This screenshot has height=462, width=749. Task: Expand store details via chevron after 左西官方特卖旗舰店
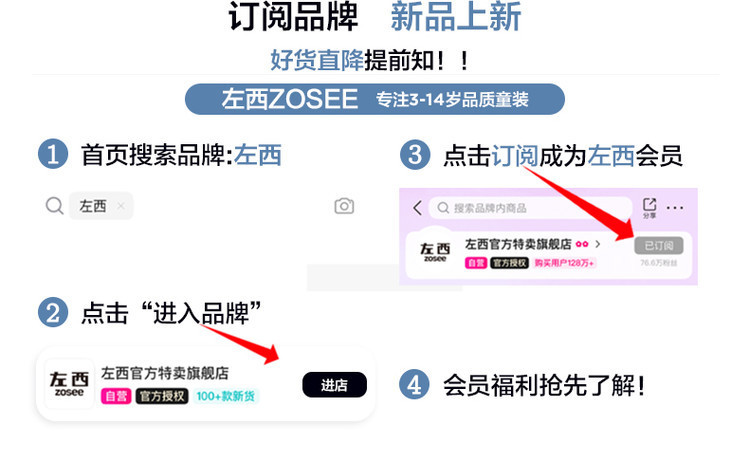[598, 244]
